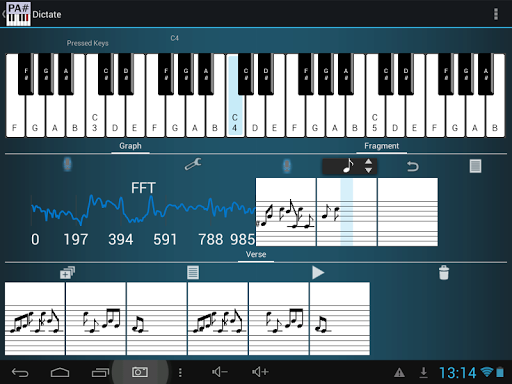Open the wrench settings icon
Viewport: 512px width, 384px height.
[193, 164]
